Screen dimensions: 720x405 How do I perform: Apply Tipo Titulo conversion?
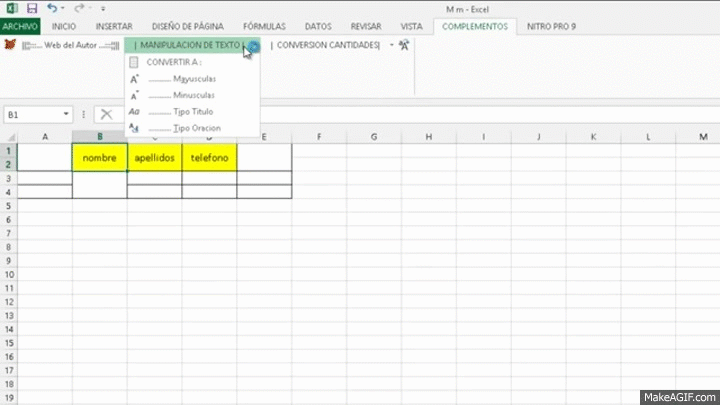[x=192, y=112]
